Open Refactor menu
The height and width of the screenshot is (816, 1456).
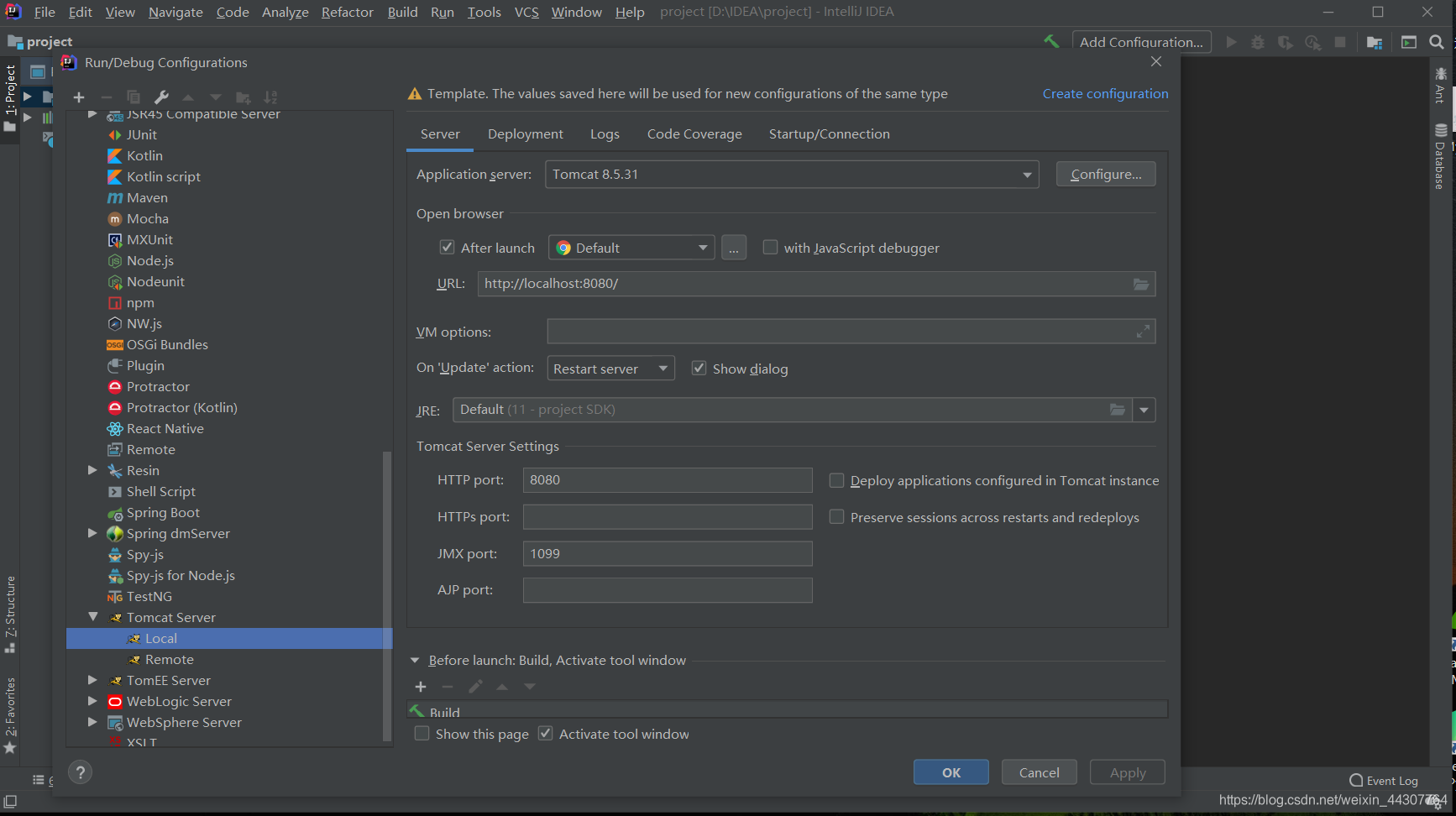click(347, 12)
